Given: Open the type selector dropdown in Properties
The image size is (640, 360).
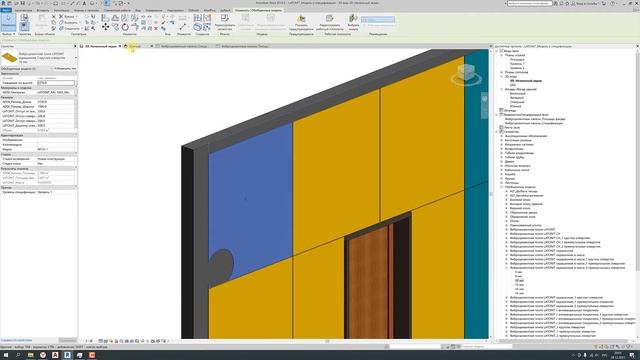Looking at the screenshot, I should point(76,58).
